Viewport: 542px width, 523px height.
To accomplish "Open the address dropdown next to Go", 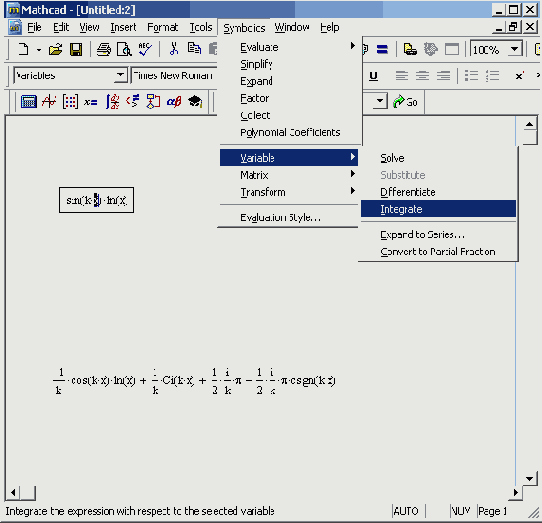I will [380, 101].
